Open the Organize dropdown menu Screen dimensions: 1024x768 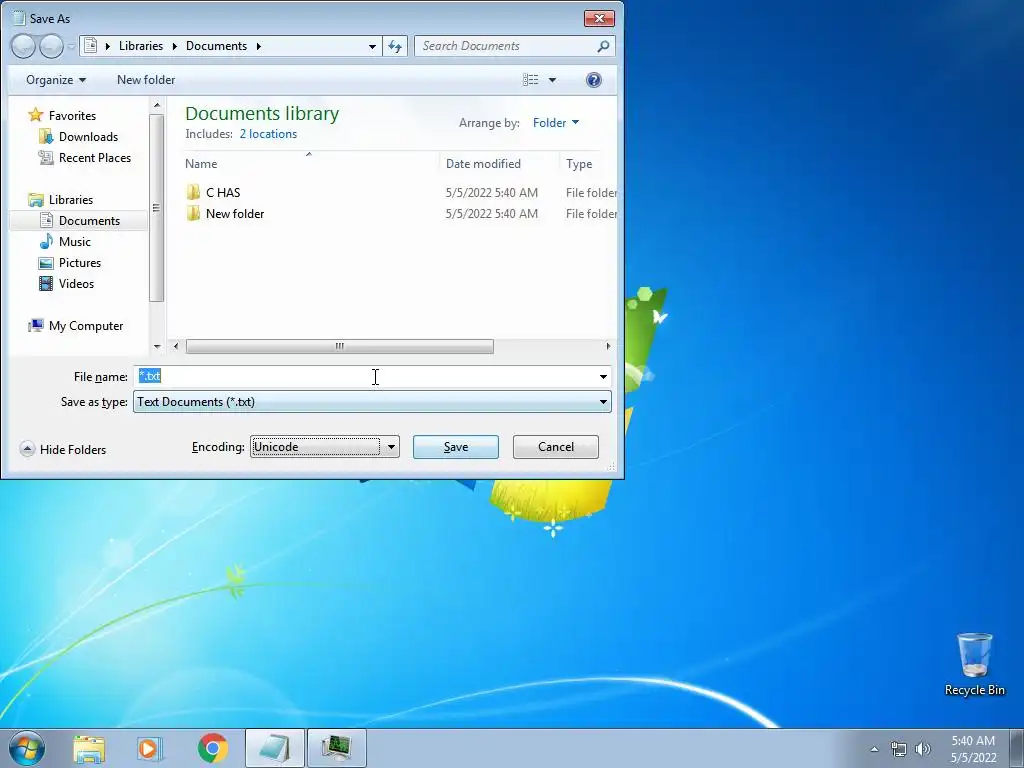click(x=56, y=80)
